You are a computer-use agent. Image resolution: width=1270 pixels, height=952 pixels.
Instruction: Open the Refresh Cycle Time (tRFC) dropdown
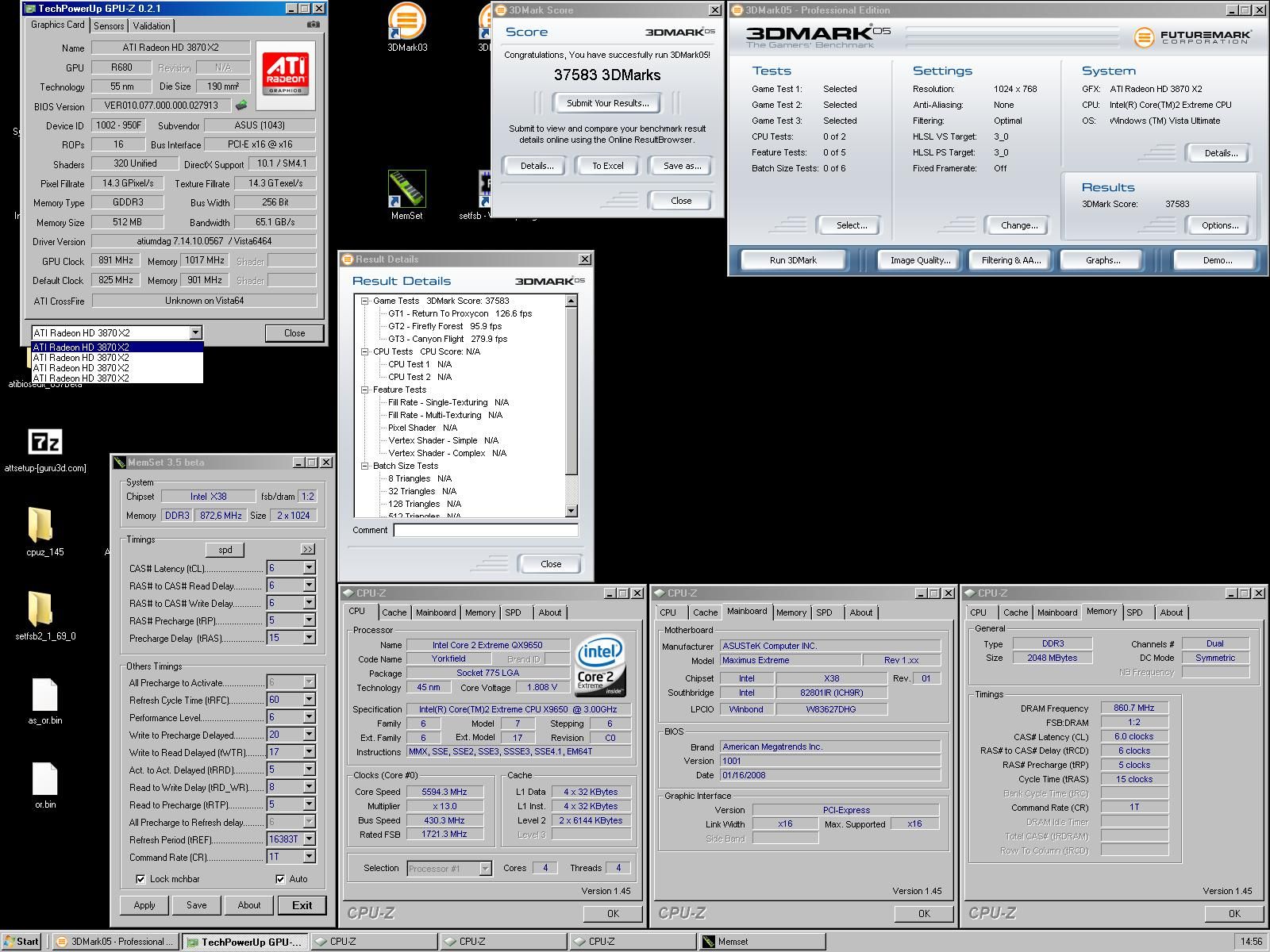click(309, 700)
